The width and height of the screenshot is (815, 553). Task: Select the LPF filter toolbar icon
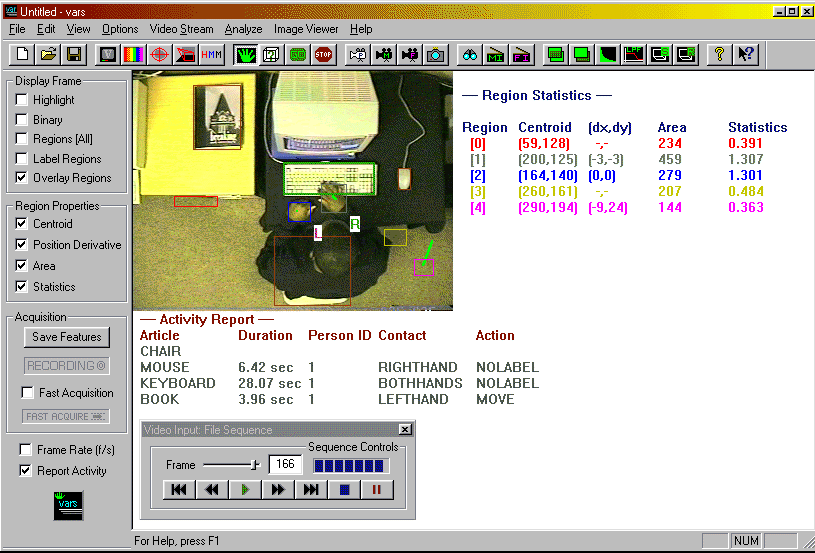tap(633, 54)
